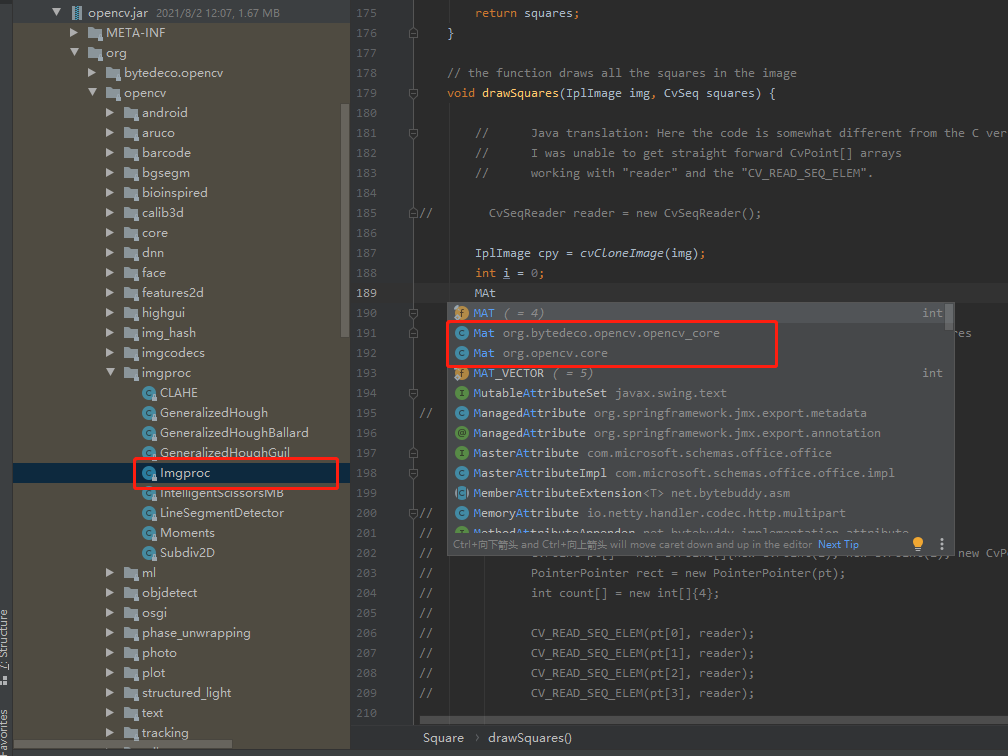Expand the META-INF folder
1008x756 pixels.
(x=72, y=33)
